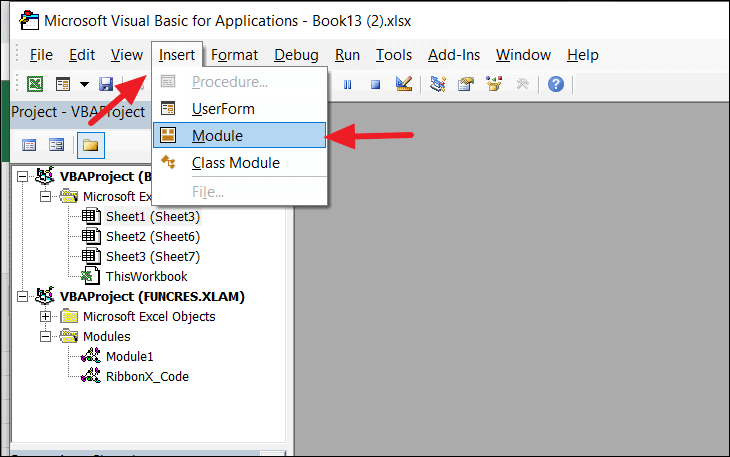The image size is (730, 457).
Task: Click the UserForm icon in Insert menu
Action: point(168,108)
